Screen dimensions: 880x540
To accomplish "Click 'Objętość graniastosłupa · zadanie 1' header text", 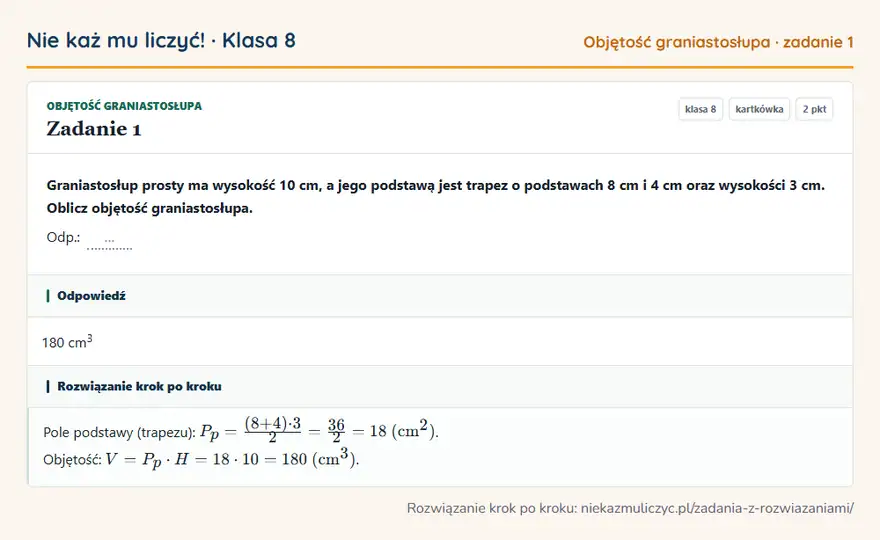I will (x=718, y=42).
